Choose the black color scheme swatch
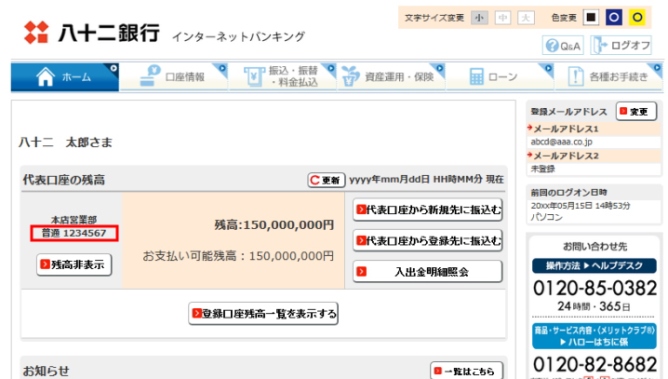The height and width of the screenshot is (379, 668). click(591, 17)
